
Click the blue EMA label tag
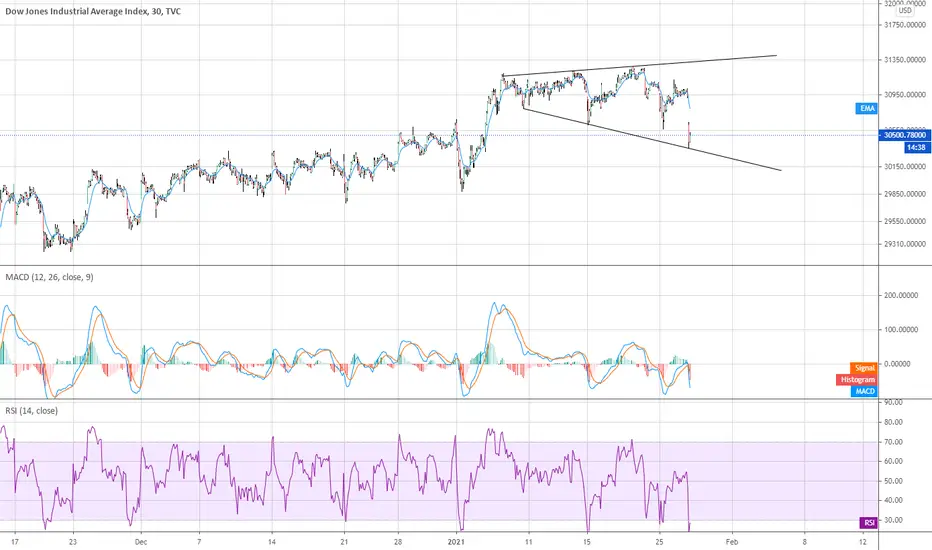tap(867, 108)
